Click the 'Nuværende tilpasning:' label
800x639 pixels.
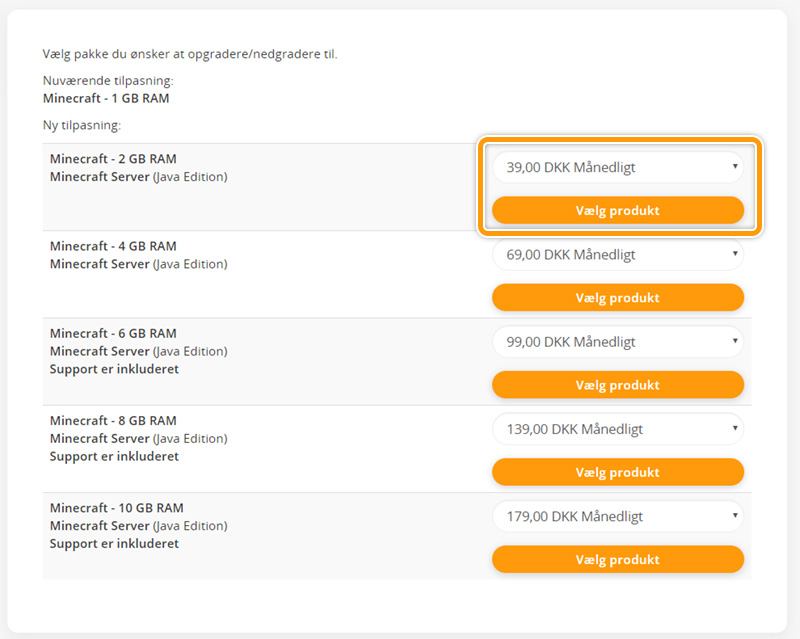coord(108,81)
